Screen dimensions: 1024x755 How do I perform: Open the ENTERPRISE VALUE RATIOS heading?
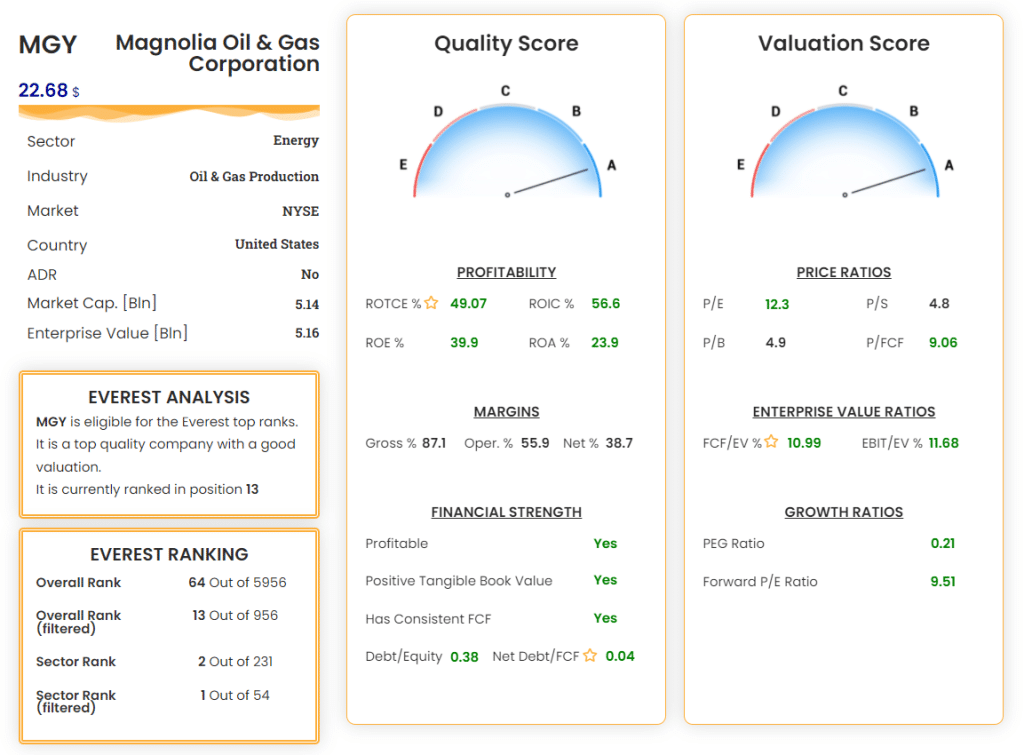click(844, 412)
